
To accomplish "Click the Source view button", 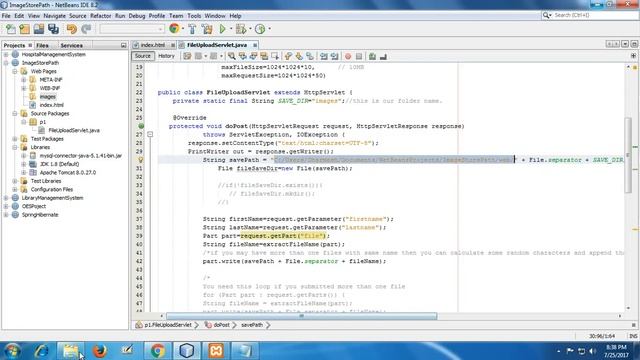I will coord(142,56).
